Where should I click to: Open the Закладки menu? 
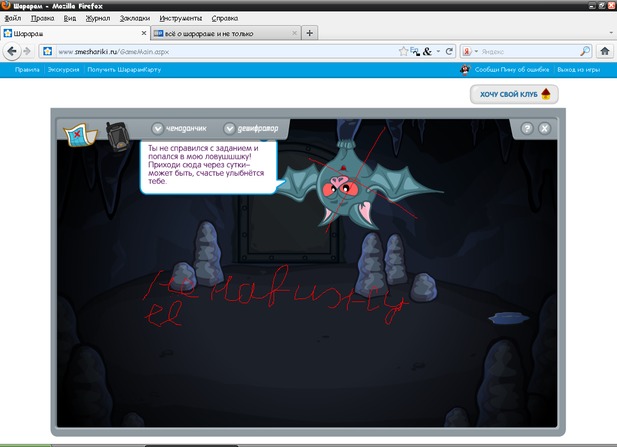point(135,18)
